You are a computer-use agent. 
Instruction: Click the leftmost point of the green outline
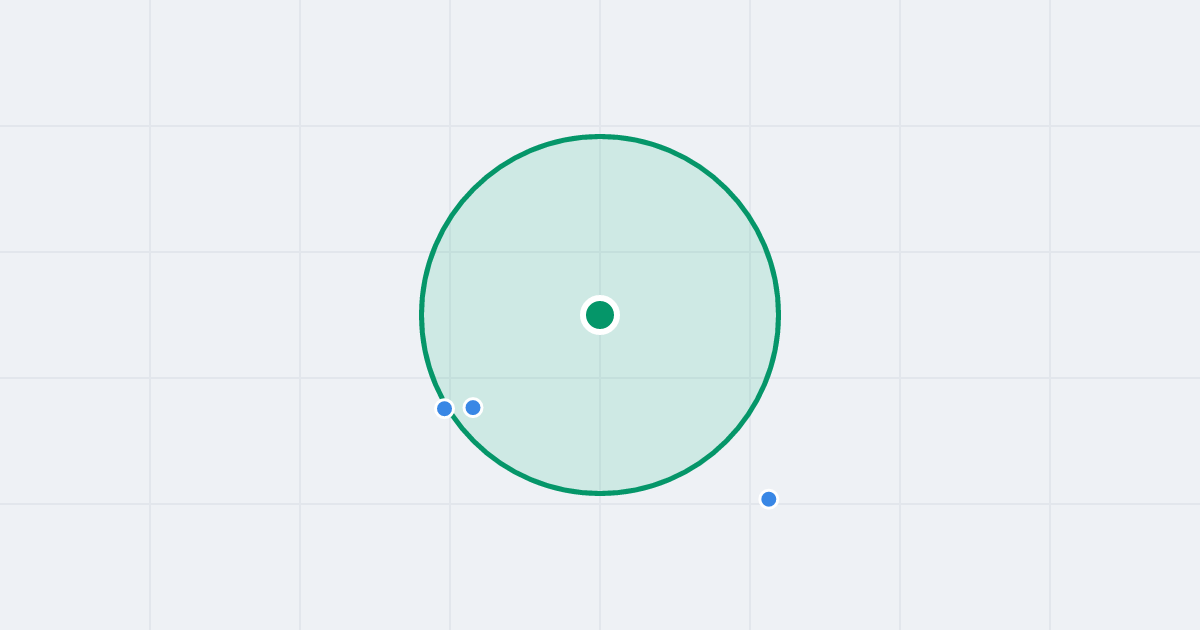(422, 315)
